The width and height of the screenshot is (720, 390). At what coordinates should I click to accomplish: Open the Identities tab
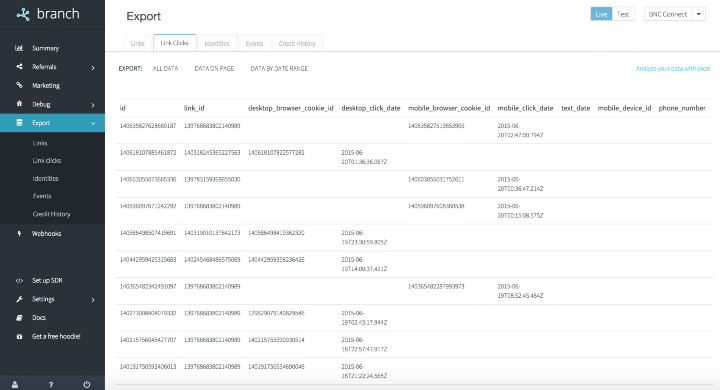coord(217,43)
